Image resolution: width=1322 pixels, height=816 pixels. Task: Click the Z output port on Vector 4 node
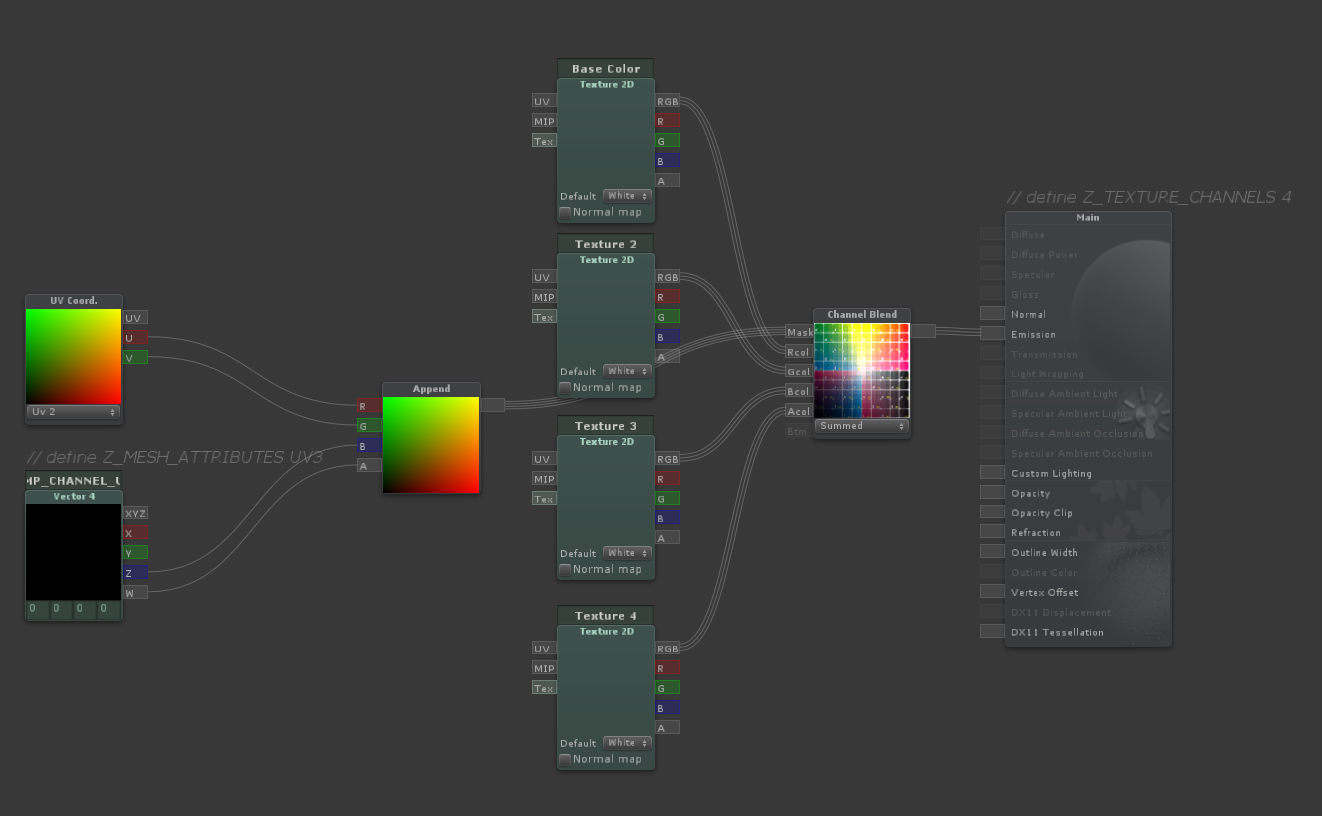(135, 573)
